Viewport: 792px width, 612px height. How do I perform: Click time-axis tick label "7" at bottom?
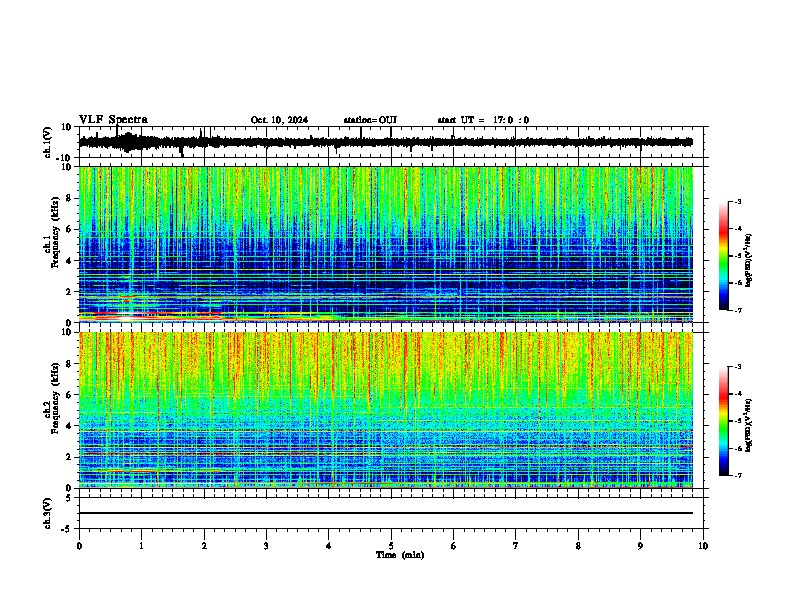point(516,546)
